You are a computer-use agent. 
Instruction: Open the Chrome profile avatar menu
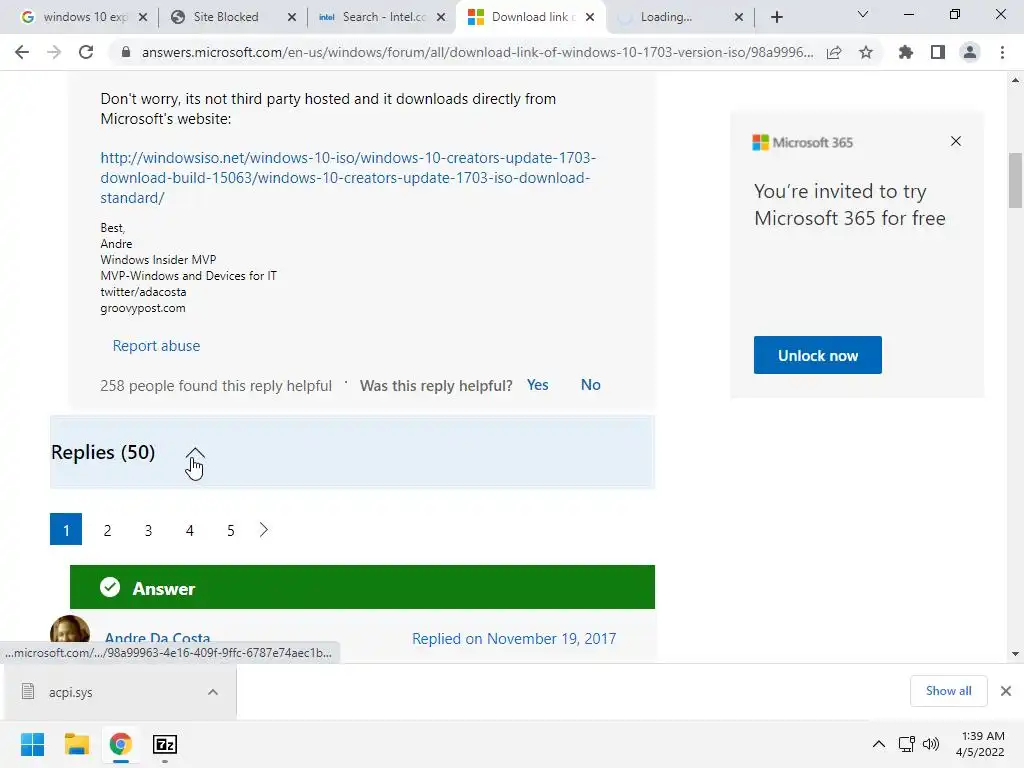(x=970, y=52)
